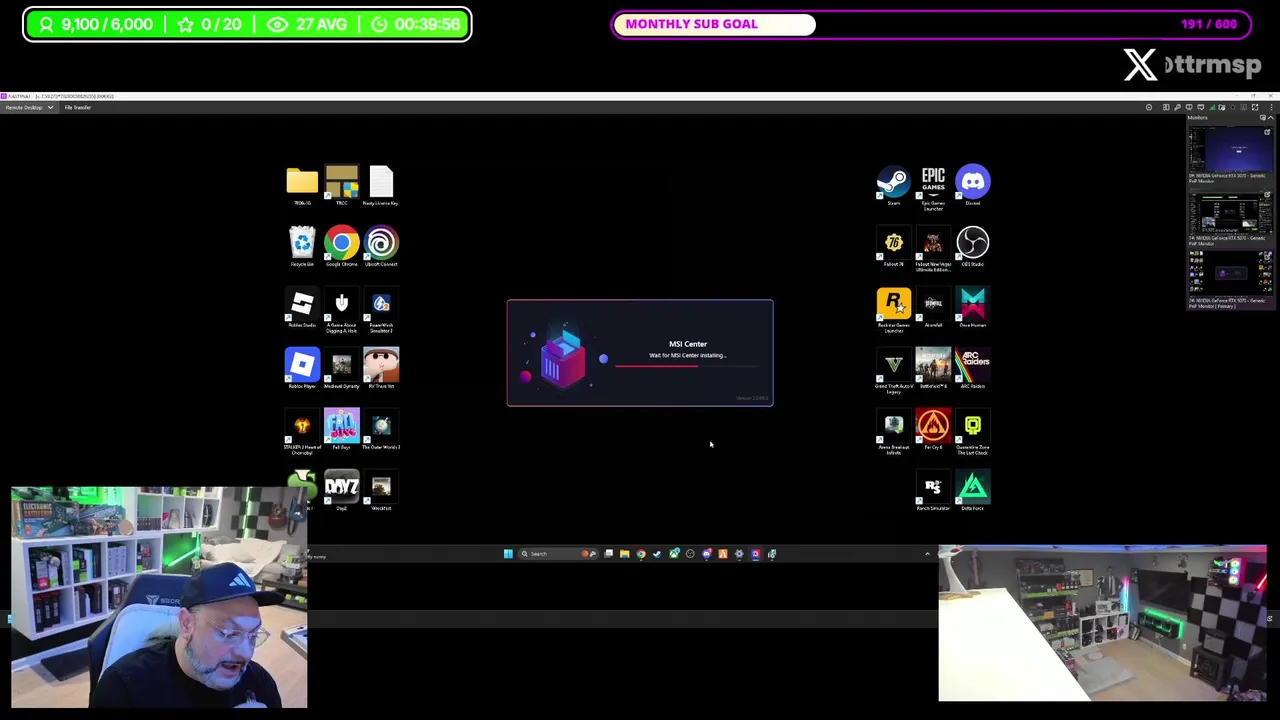Select the Ubisoft Connect desktop shortcut
1280x720 pixels.
[x=381, y=247]
